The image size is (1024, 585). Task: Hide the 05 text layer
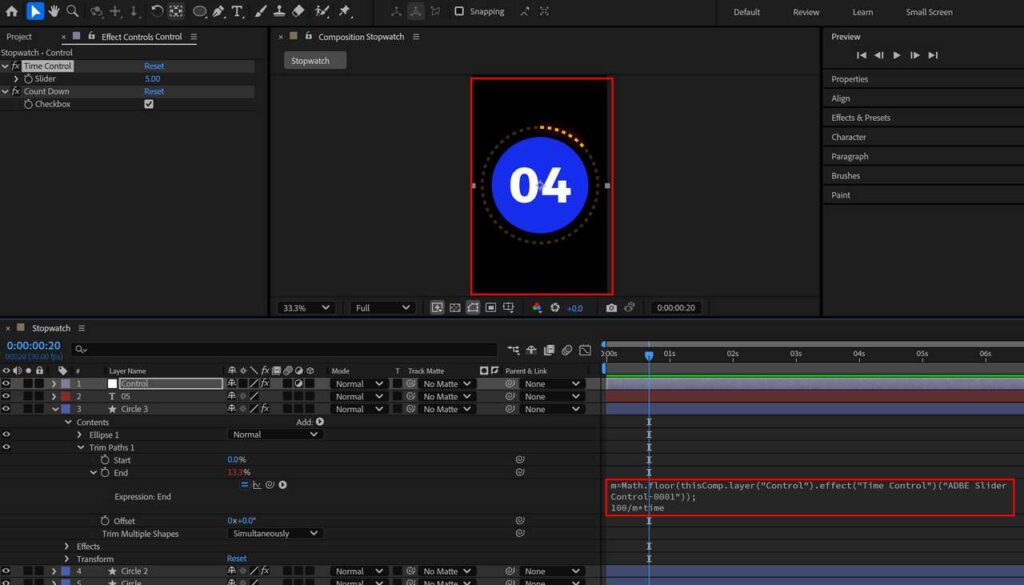coord(6,396)
